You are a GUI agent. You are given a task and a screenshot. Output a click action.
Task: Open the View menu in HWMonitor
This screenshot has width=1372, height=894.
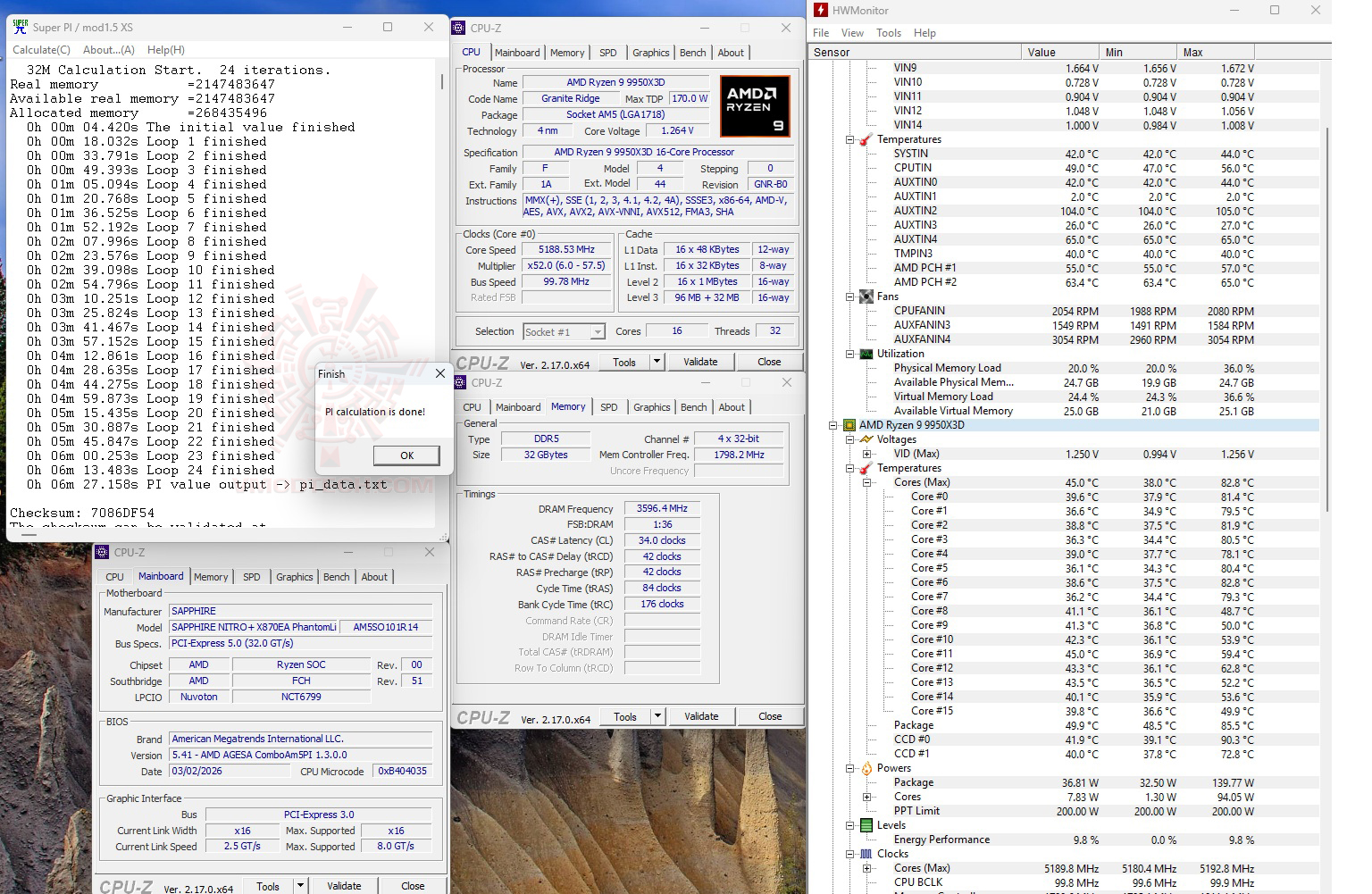pyautogui.click(x=852, y=33)
